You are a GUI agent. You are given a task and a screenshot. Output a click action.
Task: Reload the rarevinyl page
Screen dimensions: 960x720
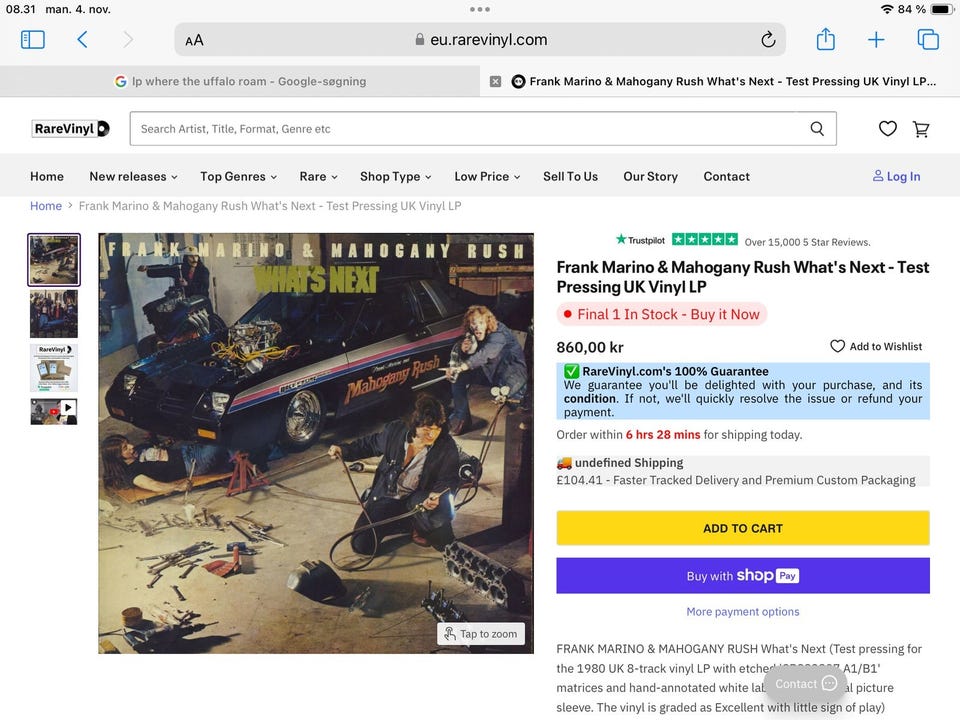tap(768, 40)
